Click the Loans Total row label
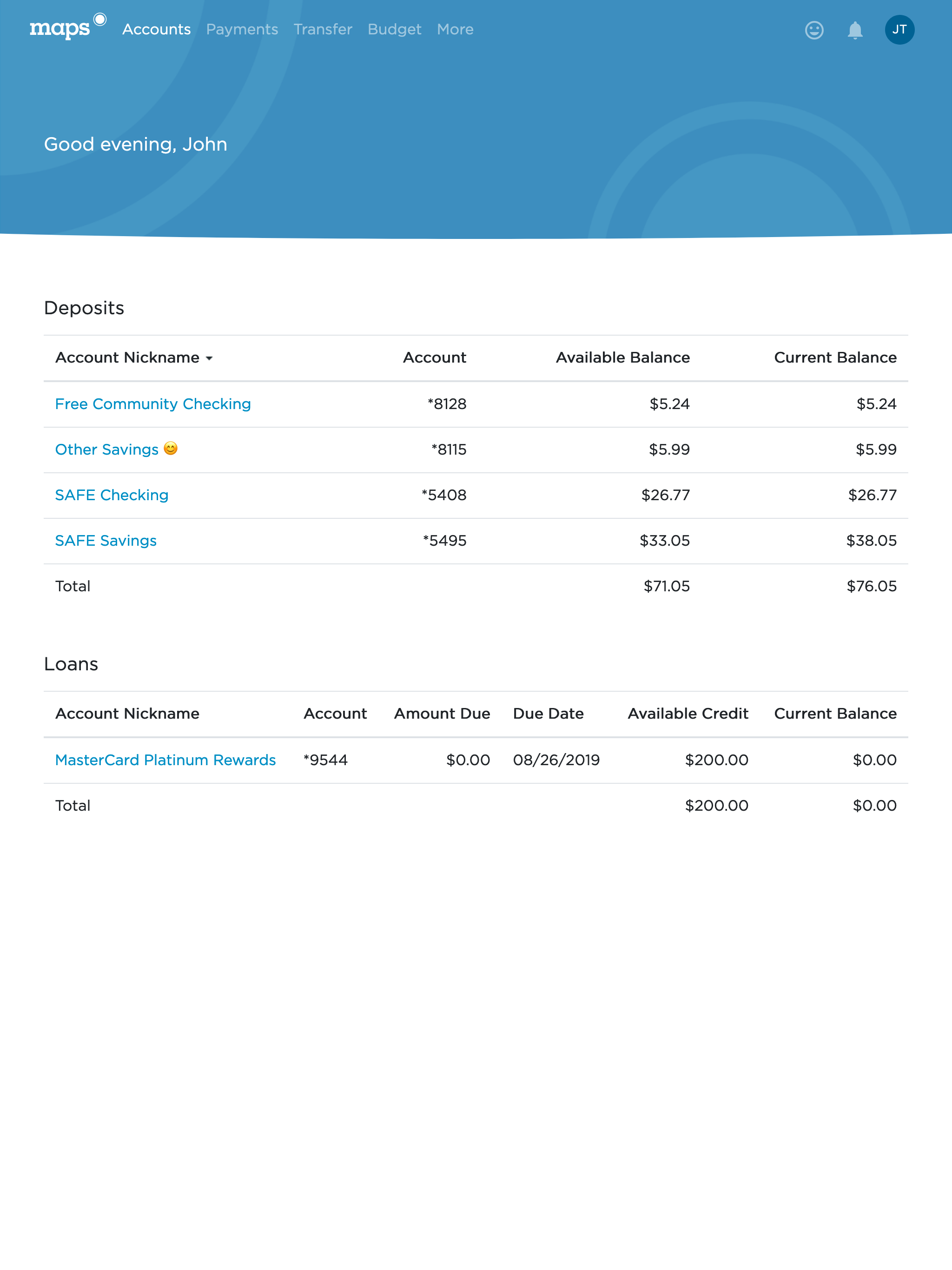 73,805
